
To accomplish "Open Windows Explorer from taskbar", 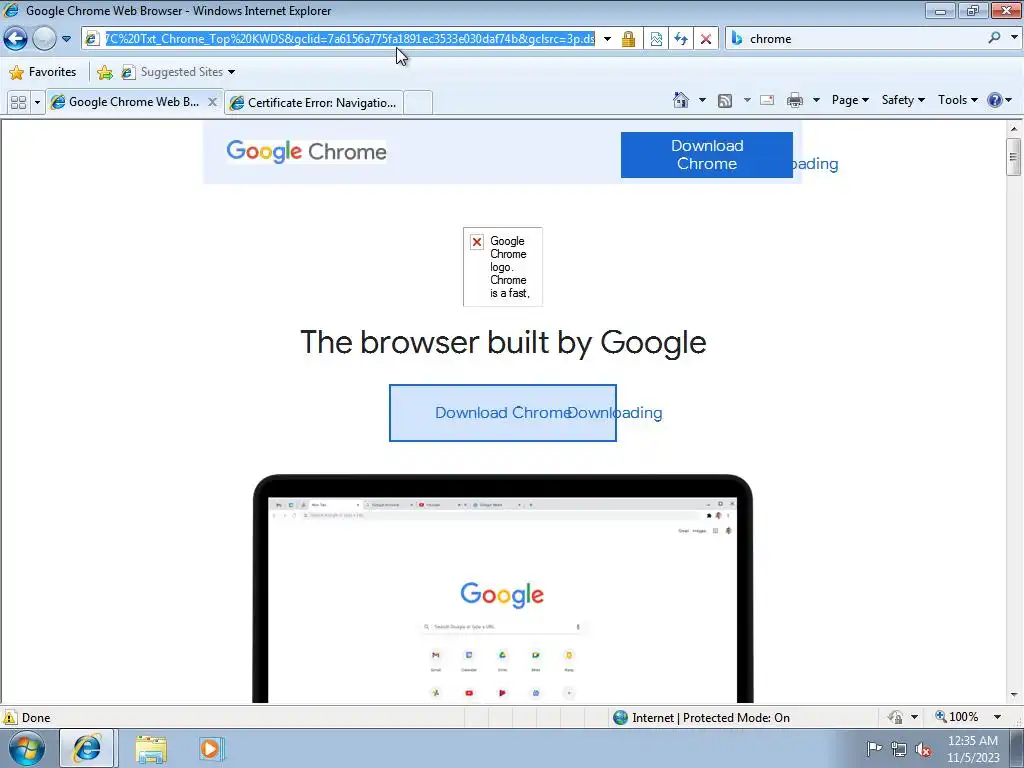I will 151,749.
